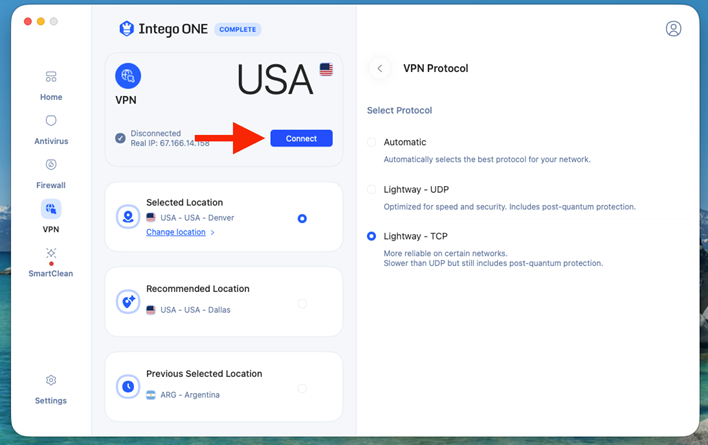708x445 pixels.
Task: Click the Previous Selected Location clock icon
Action: coord(128,386)
